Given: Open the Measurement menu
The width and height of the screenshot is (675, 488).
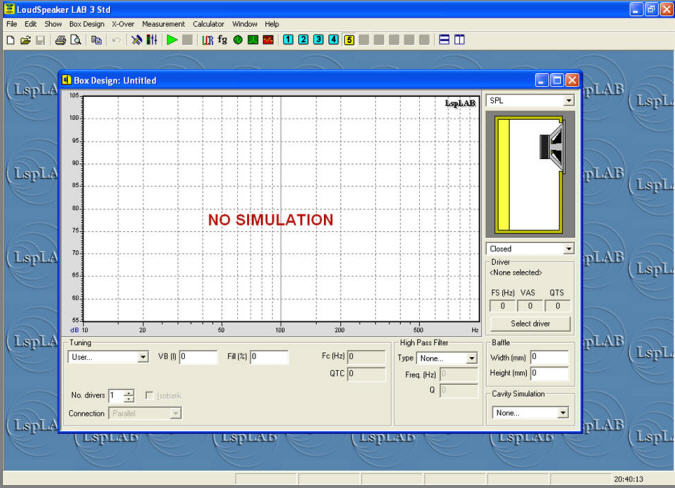Looking at the screenshot, I should click(163, 24).
